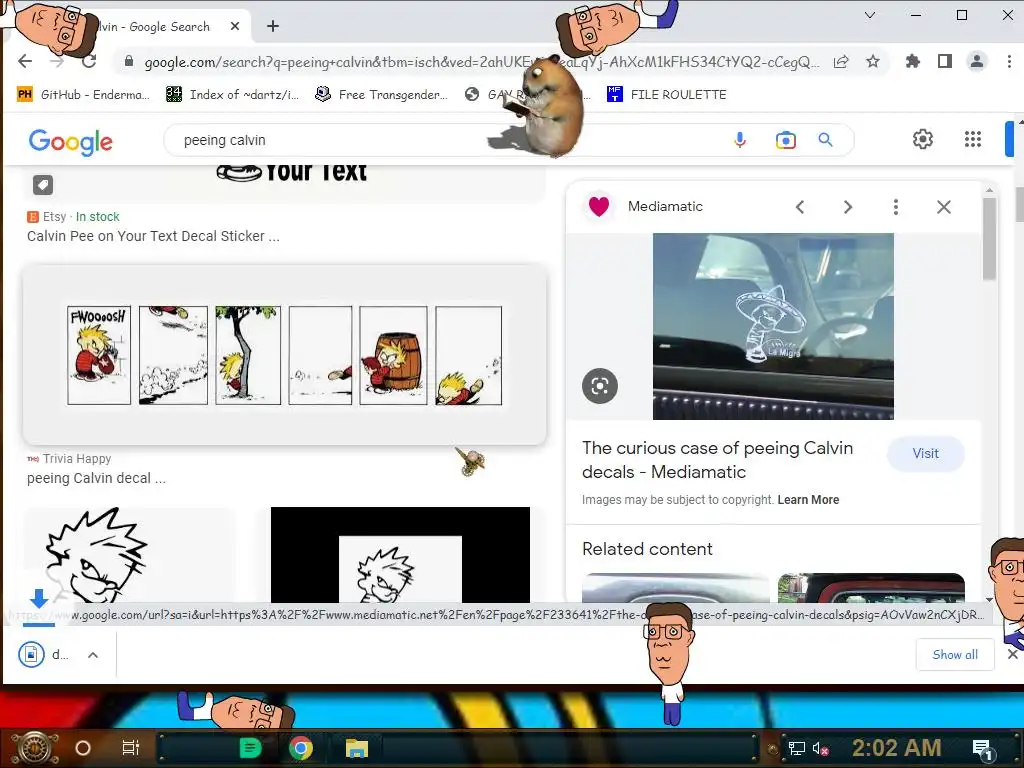Open Cortana circle on taskbar
The width and height of the screenshot is (1024, 768).
point(83,748)
